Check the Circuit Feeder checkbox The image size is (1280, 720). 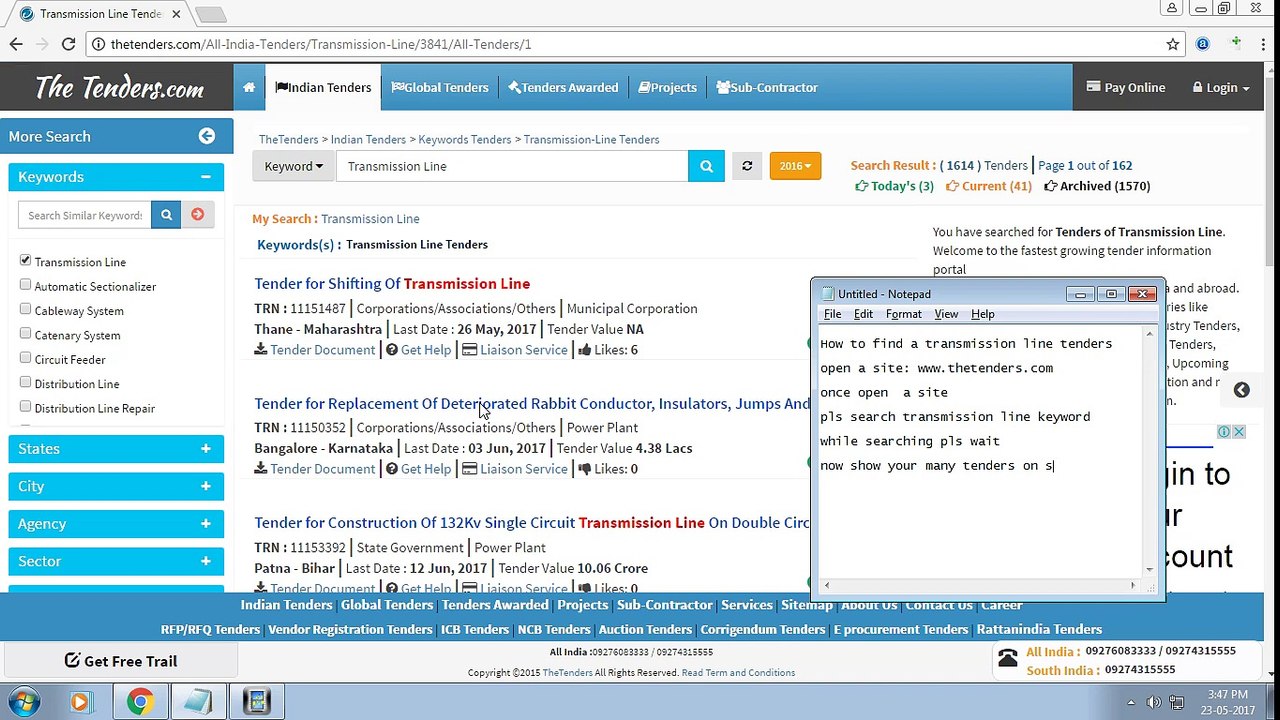[25, 358]
